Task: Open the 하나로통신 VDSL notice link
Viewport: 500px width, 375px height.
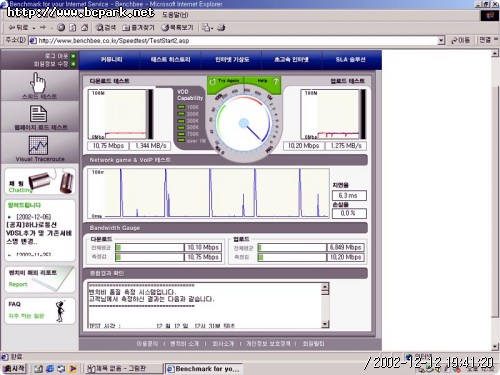Action: tap(39, 233)
